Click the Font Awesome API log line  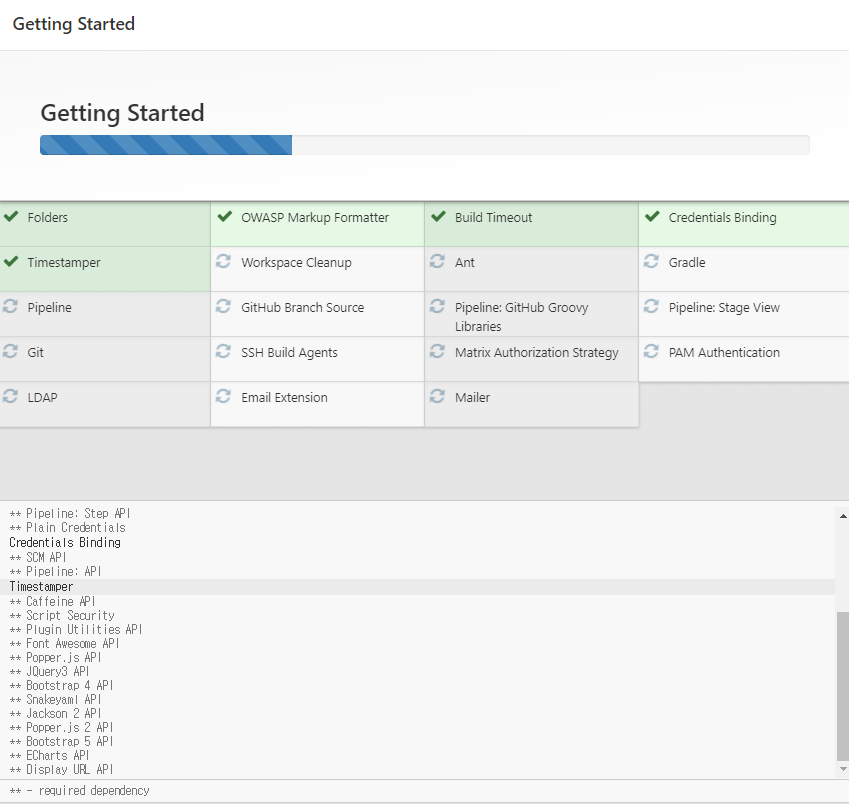coord(64,643)
